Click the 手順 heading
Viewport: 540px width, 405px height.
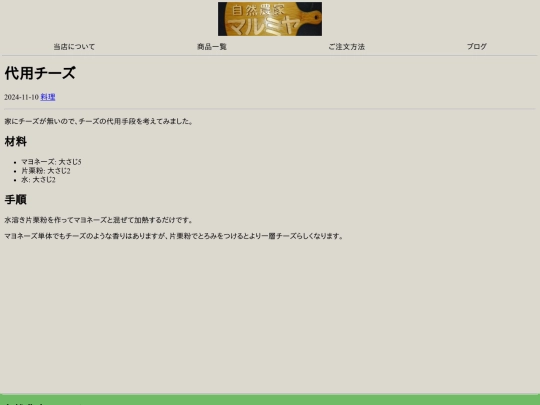click(x=15, y=199)
